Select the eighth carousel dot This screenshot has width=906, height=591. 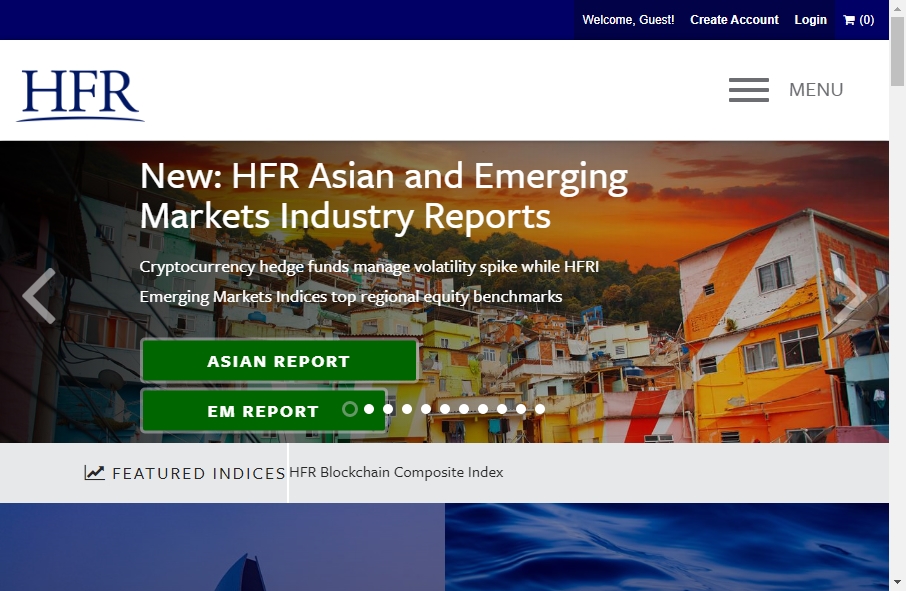click(483, 409)
